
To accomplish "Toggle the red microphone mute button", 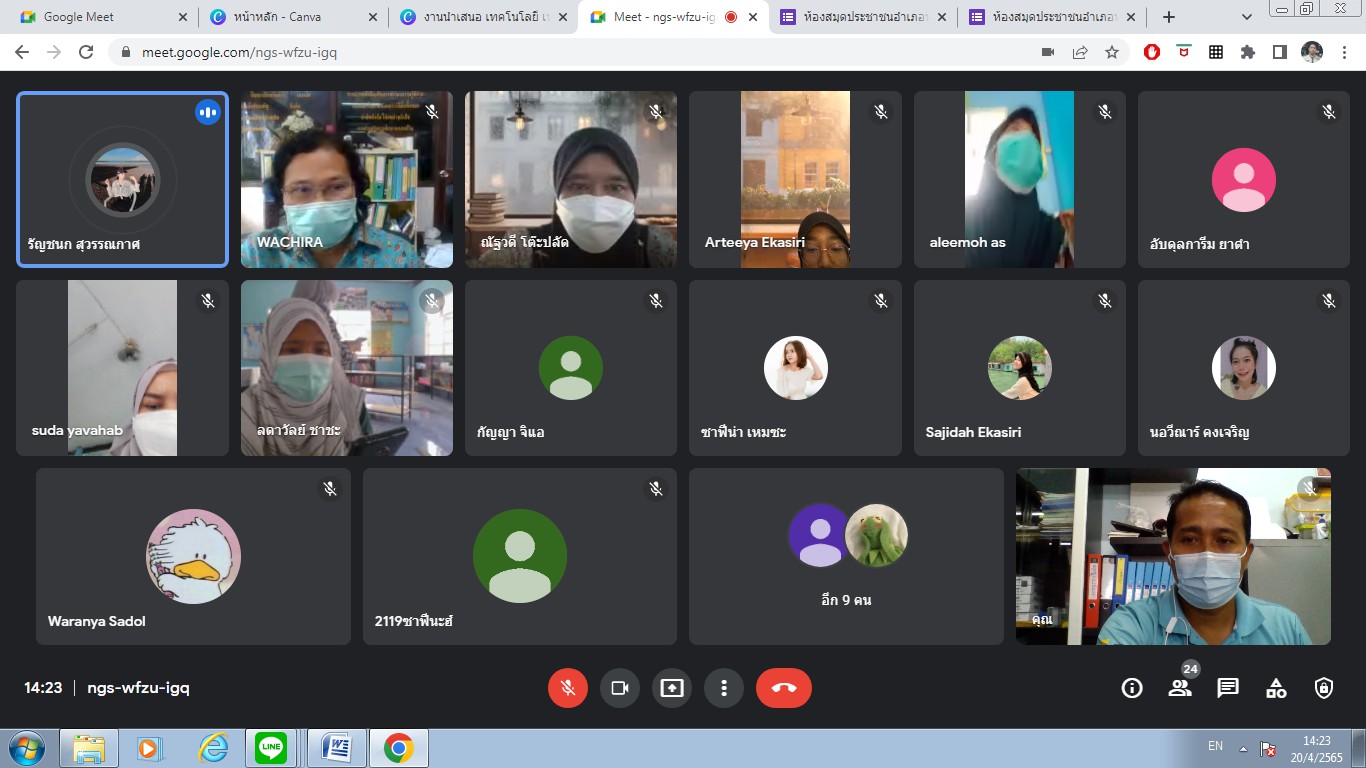I will [568, 688].
